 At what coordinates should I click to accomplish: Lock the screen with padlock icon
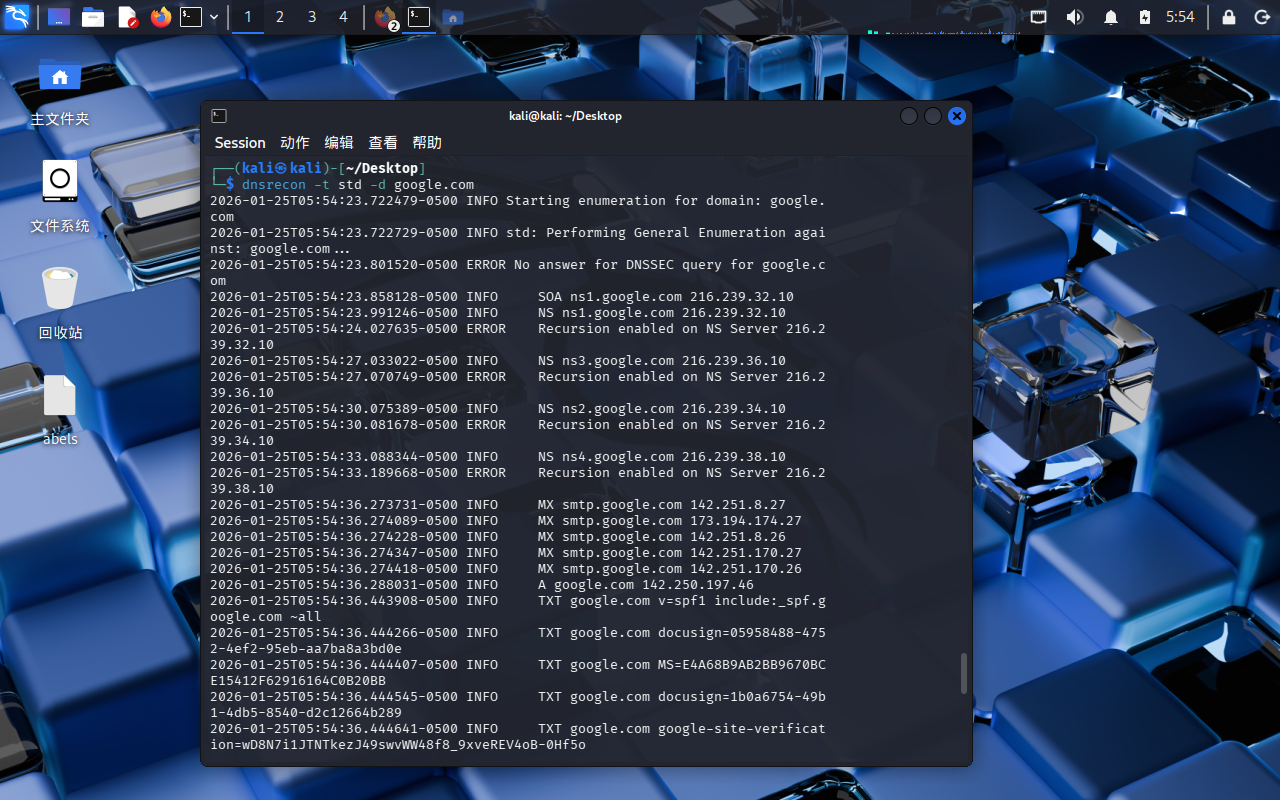pos(1229,17)
